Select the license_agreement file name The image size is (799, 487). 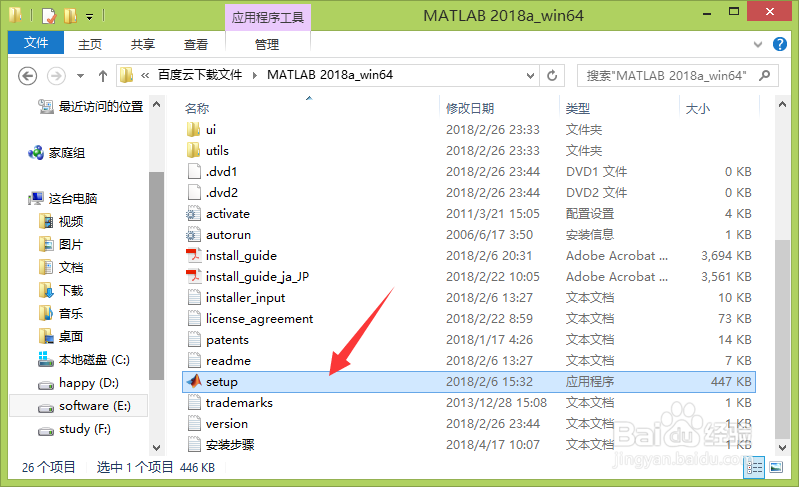[x=259, y=318]
